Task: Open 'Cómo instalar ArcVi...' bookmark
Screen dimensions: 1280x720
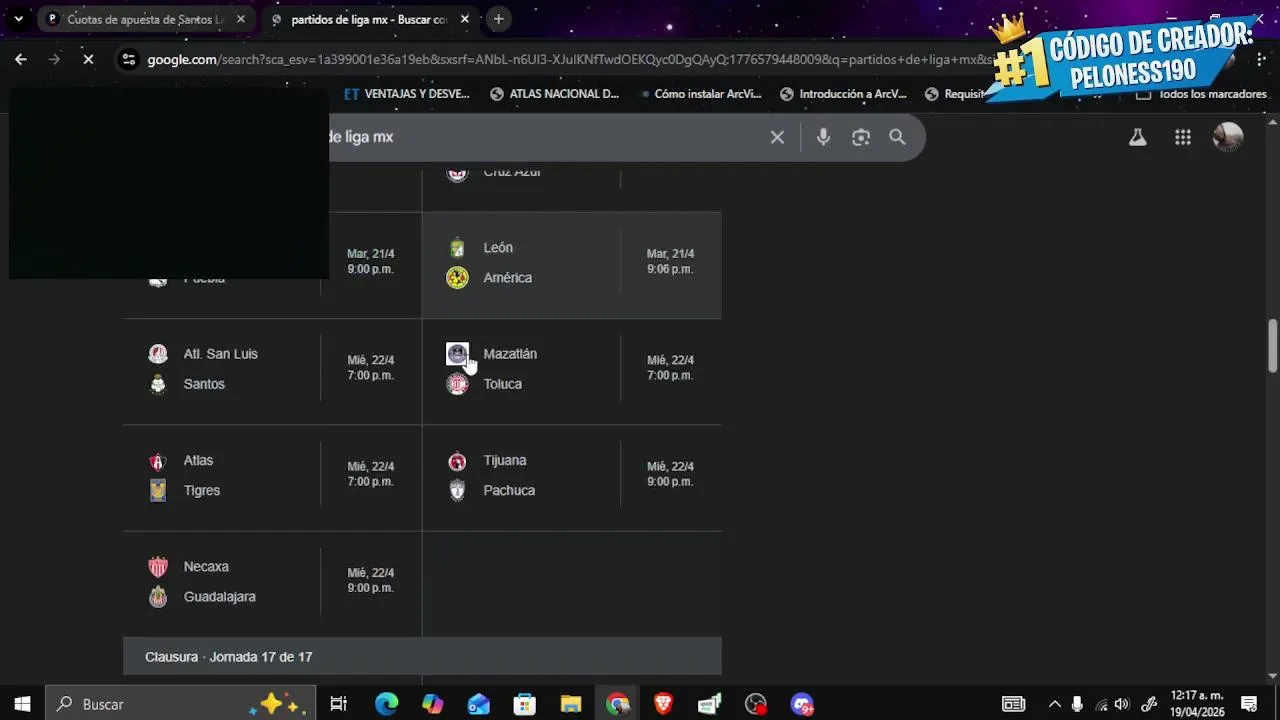Action: (701, 94)
